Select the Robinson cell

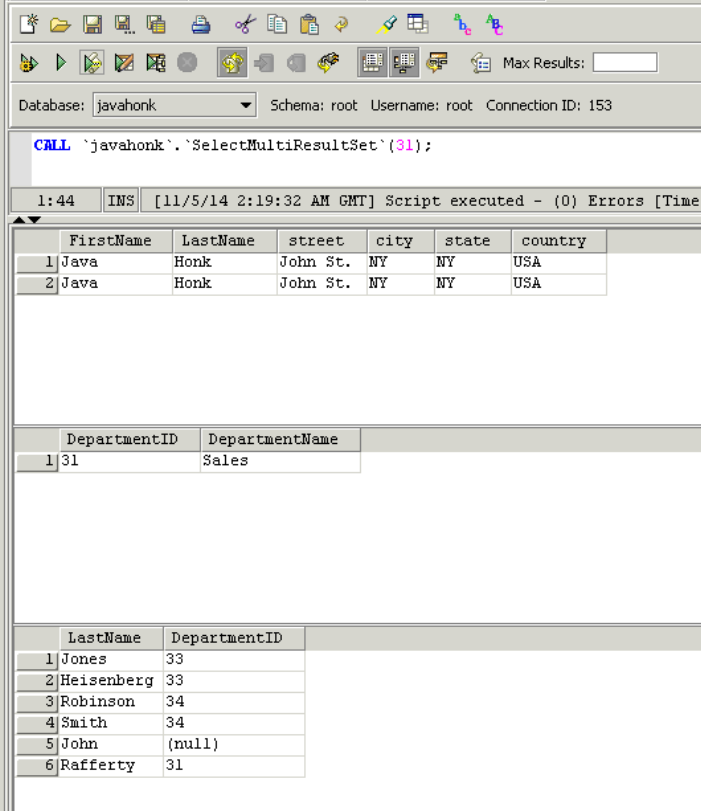coord(111,702)
